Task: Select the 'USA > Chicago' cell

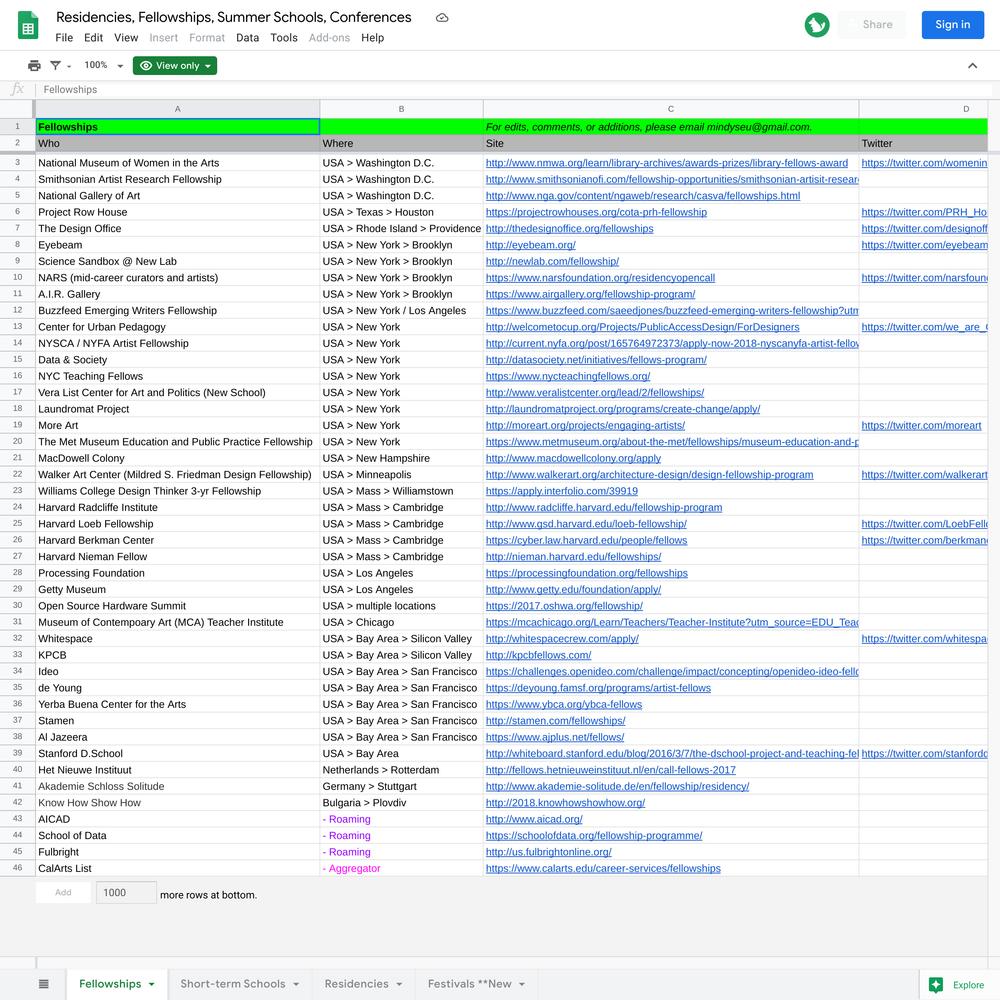Action: point(401,622)
